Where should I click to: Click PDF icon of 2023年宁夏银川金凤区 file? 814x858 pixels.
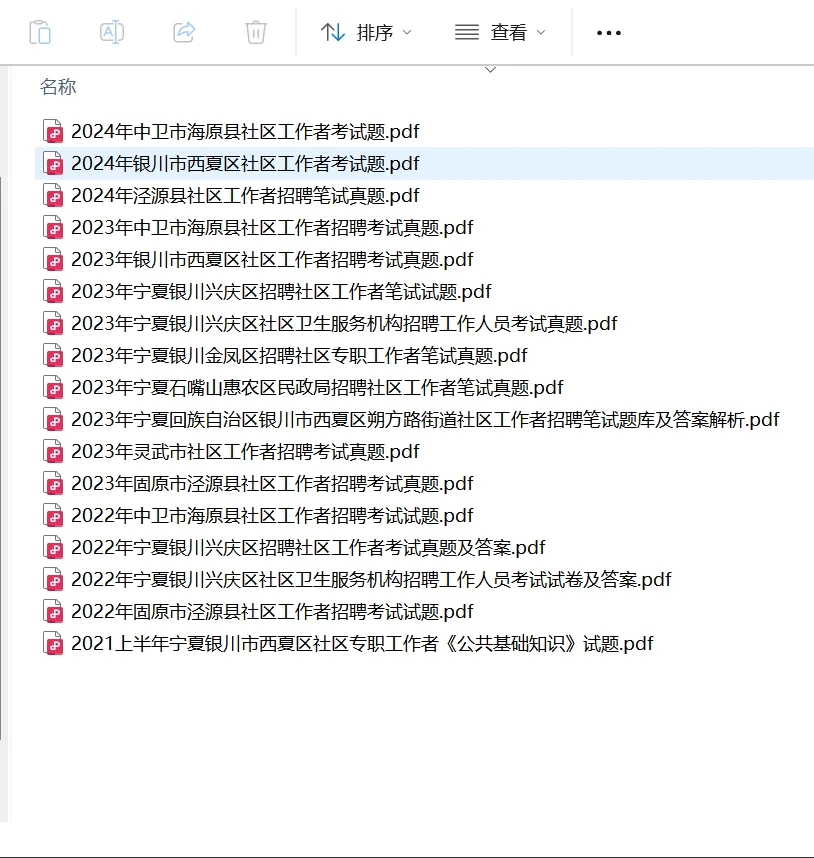click(53, 355)
